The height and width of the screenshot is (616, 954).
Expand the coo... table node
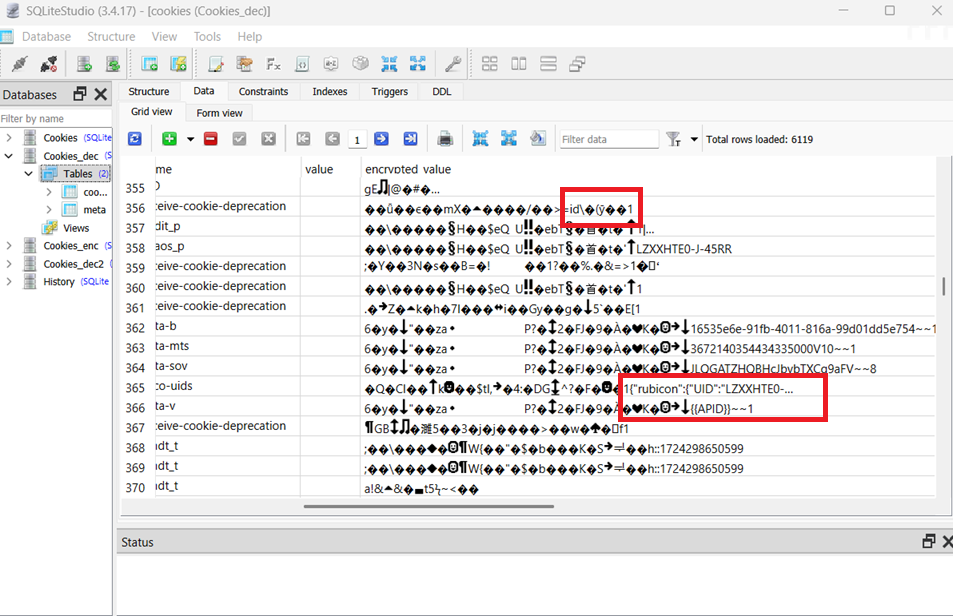pos(49,192)
